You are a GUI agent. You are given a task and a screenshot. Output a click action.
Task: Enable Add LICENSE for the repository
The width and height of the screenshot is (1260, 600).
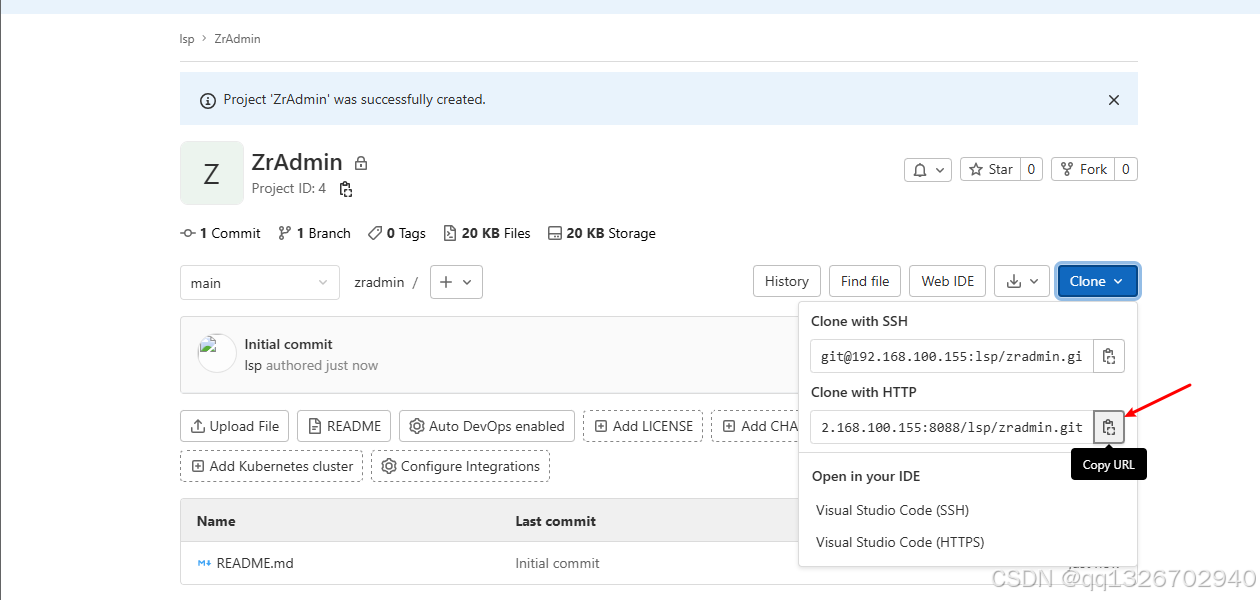click(x=643, y=425)
